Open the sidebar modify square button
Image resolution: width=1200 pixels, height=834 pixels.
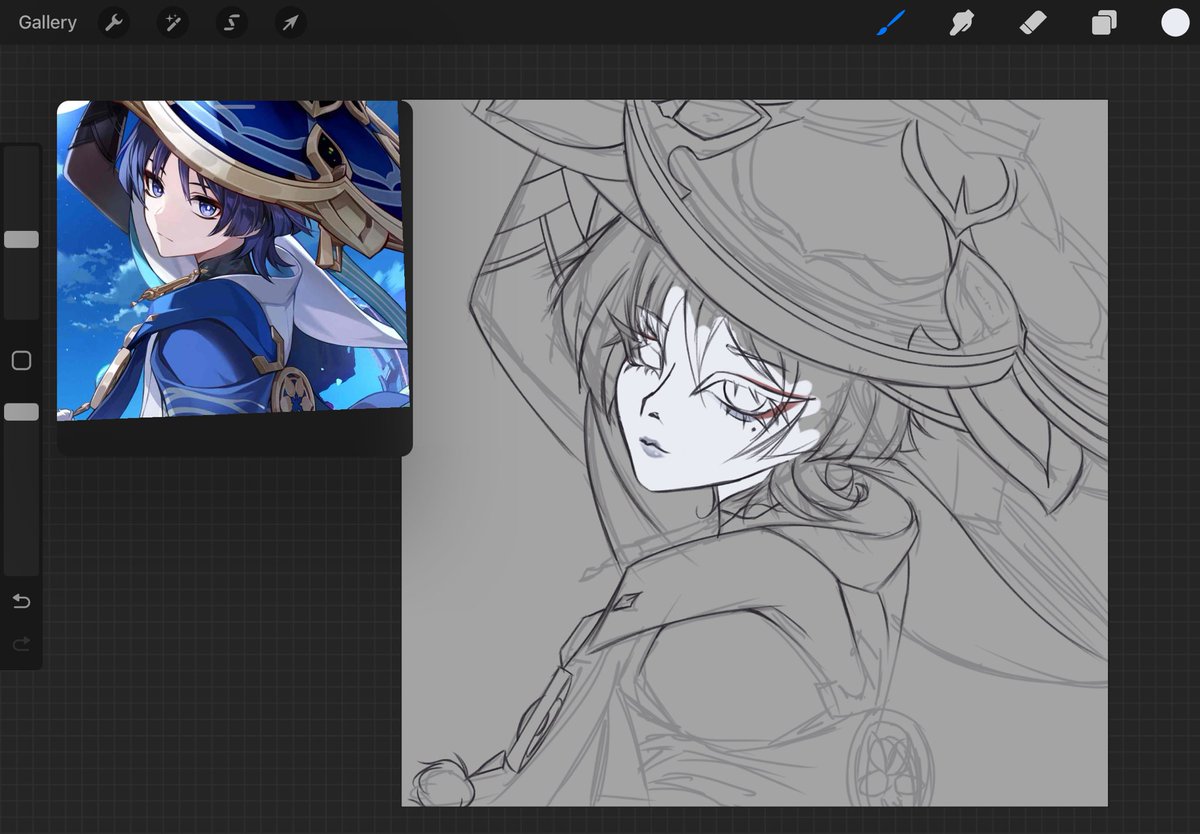[x=21, y=360]
